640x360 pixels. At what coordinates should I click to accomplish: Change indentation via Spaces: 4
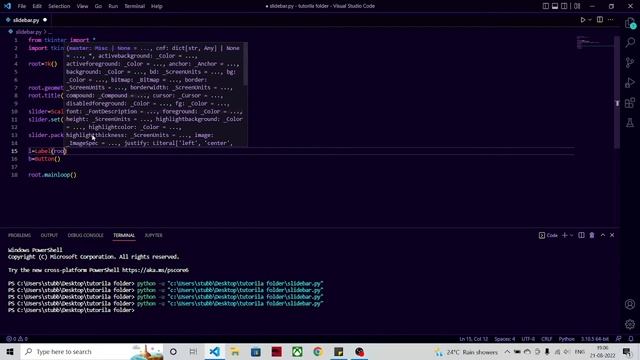click(505, 339)
